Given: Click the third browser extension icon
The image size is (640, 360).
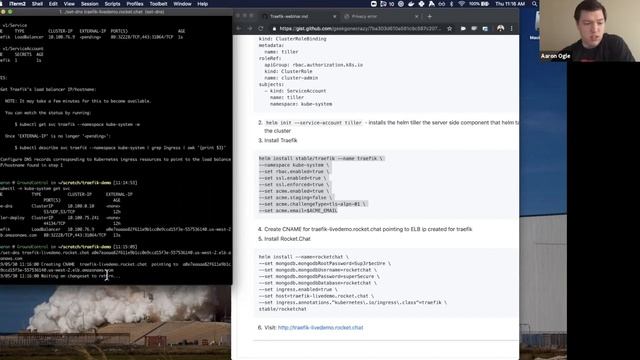Looking at the screenshot, I should coord(485,29).
